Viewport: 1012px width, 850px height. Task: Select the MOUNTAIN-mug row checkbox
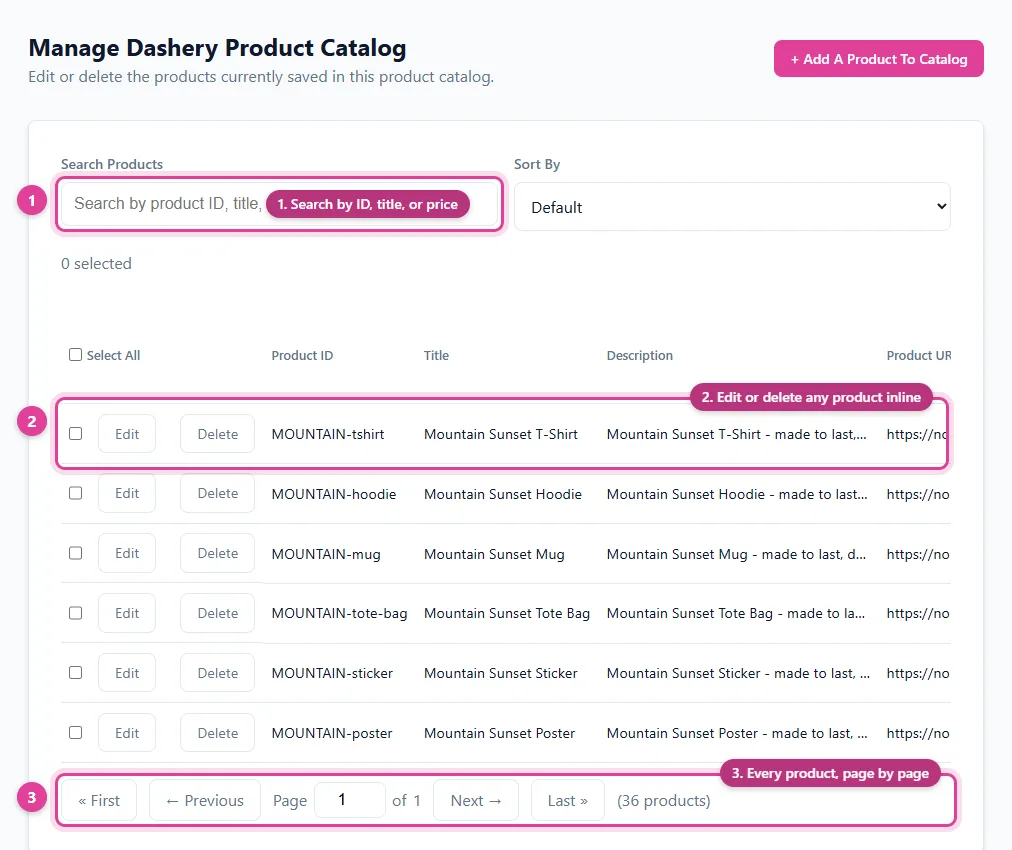click(76, 553)
